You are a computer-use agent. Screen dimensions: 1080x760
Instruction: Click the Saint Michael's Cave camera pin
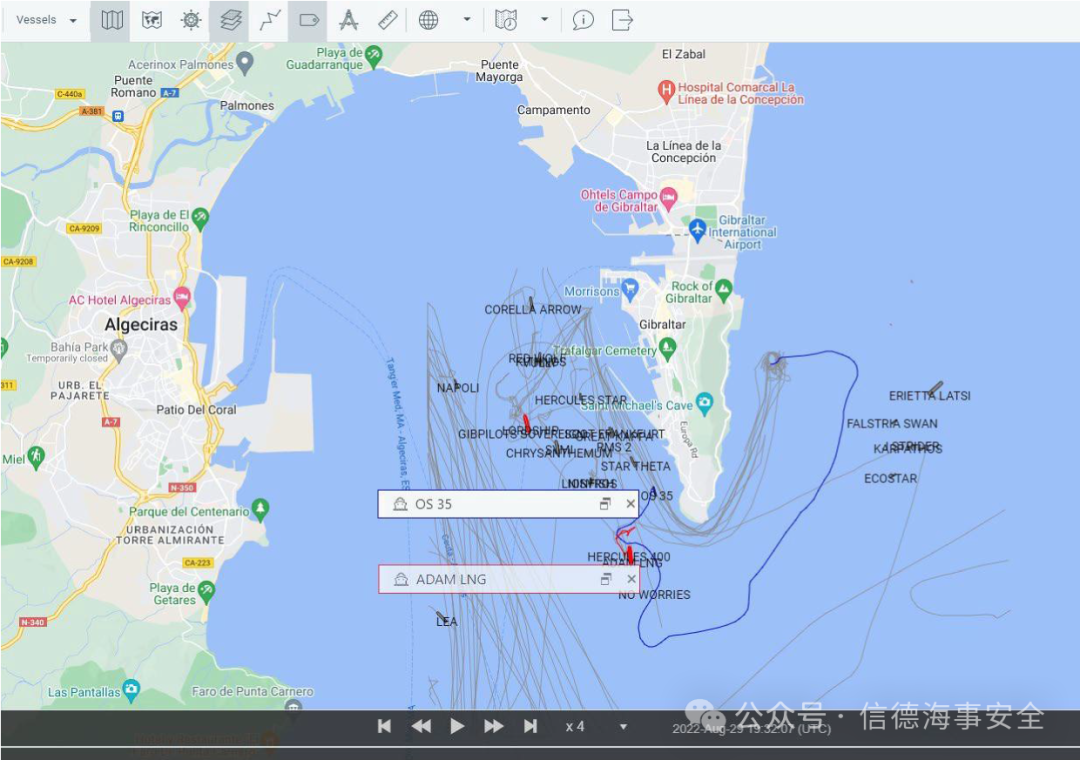(x=704, y=403)
